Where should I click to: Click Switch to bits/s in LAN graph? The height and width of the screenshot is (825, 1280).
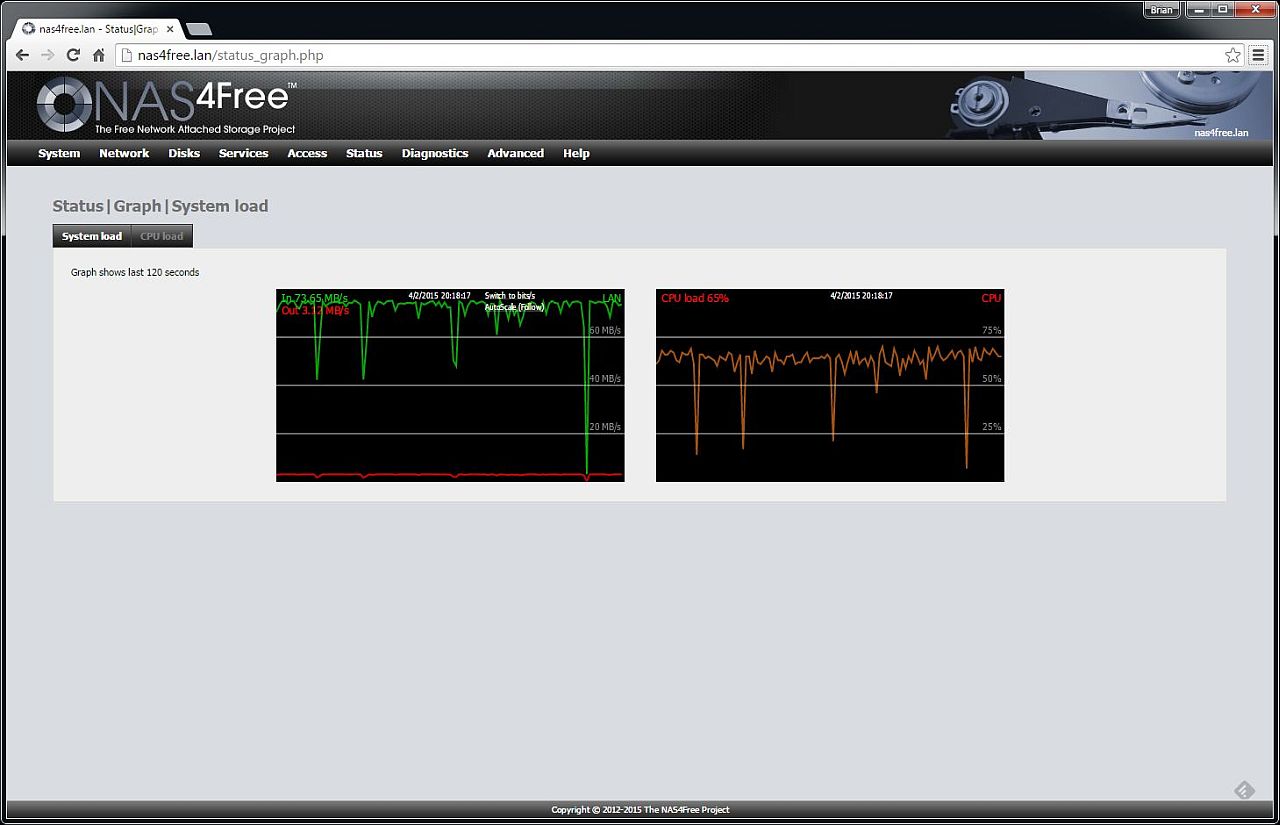tap(510, 296)
